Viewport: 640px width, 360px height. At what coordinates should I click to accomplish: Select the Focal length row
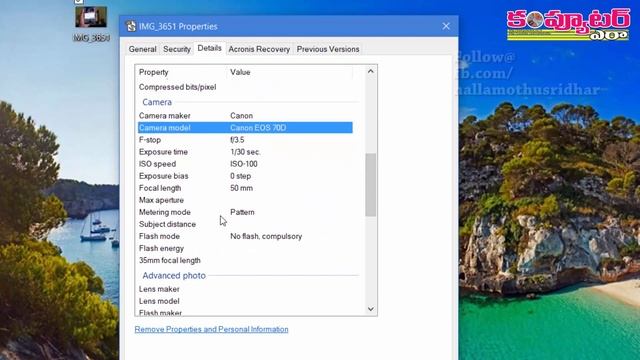click(x=245, y=188)
